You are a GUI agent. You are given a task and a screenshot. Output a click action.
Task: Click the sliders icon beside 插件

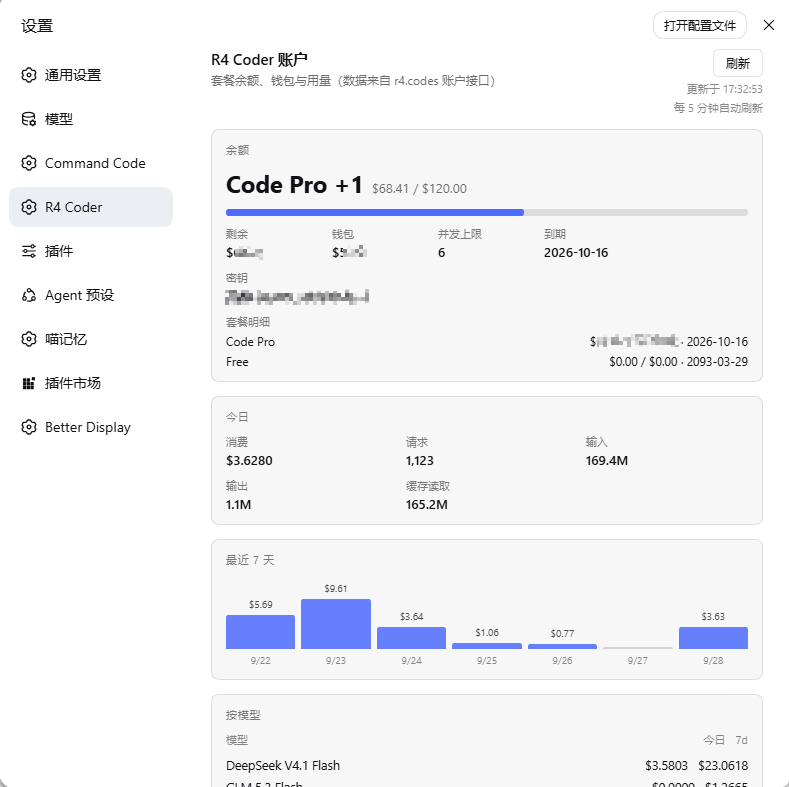coord(29,251)
